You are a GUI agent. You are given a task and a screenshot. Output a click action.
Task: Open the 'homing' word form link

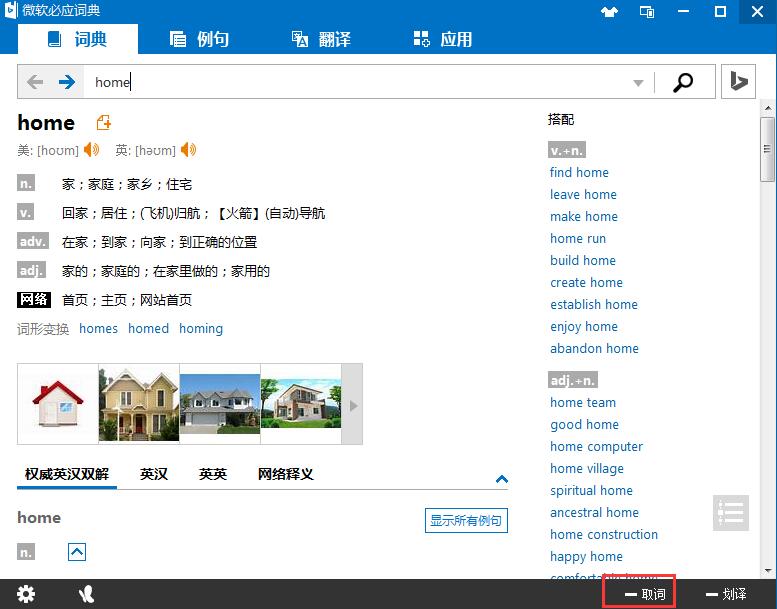[x=201, y=328]
